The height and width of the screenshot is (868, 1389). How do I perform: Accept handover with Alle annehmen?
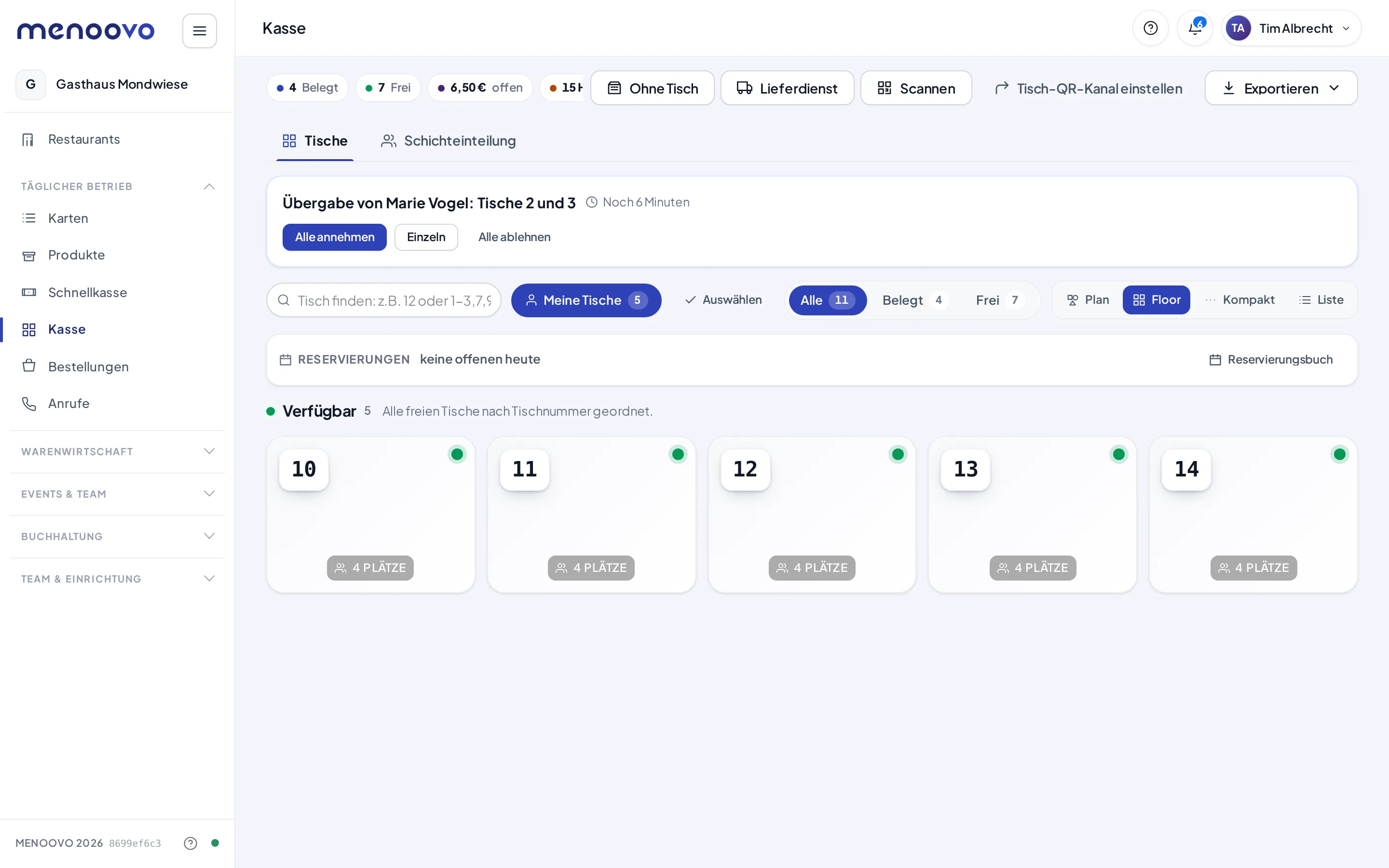point(335,237)
